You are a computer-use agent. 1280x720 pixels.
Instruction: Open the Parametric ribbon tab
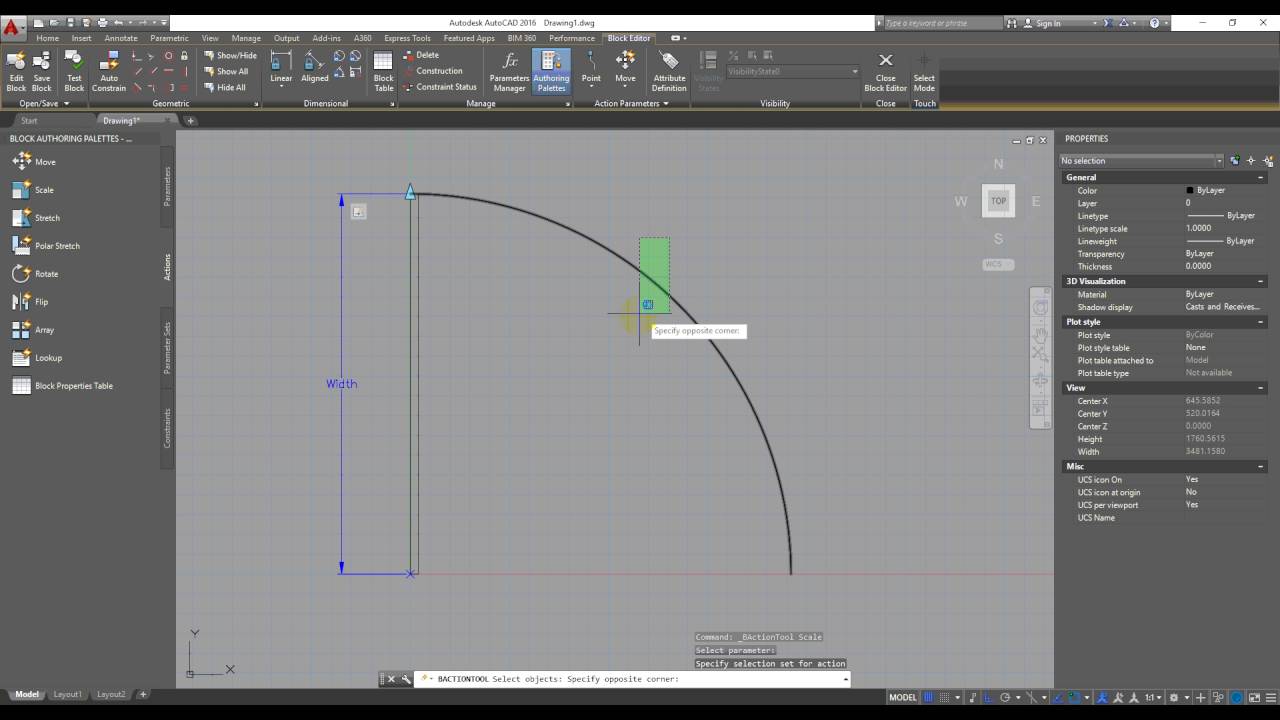tap(169, 38)
